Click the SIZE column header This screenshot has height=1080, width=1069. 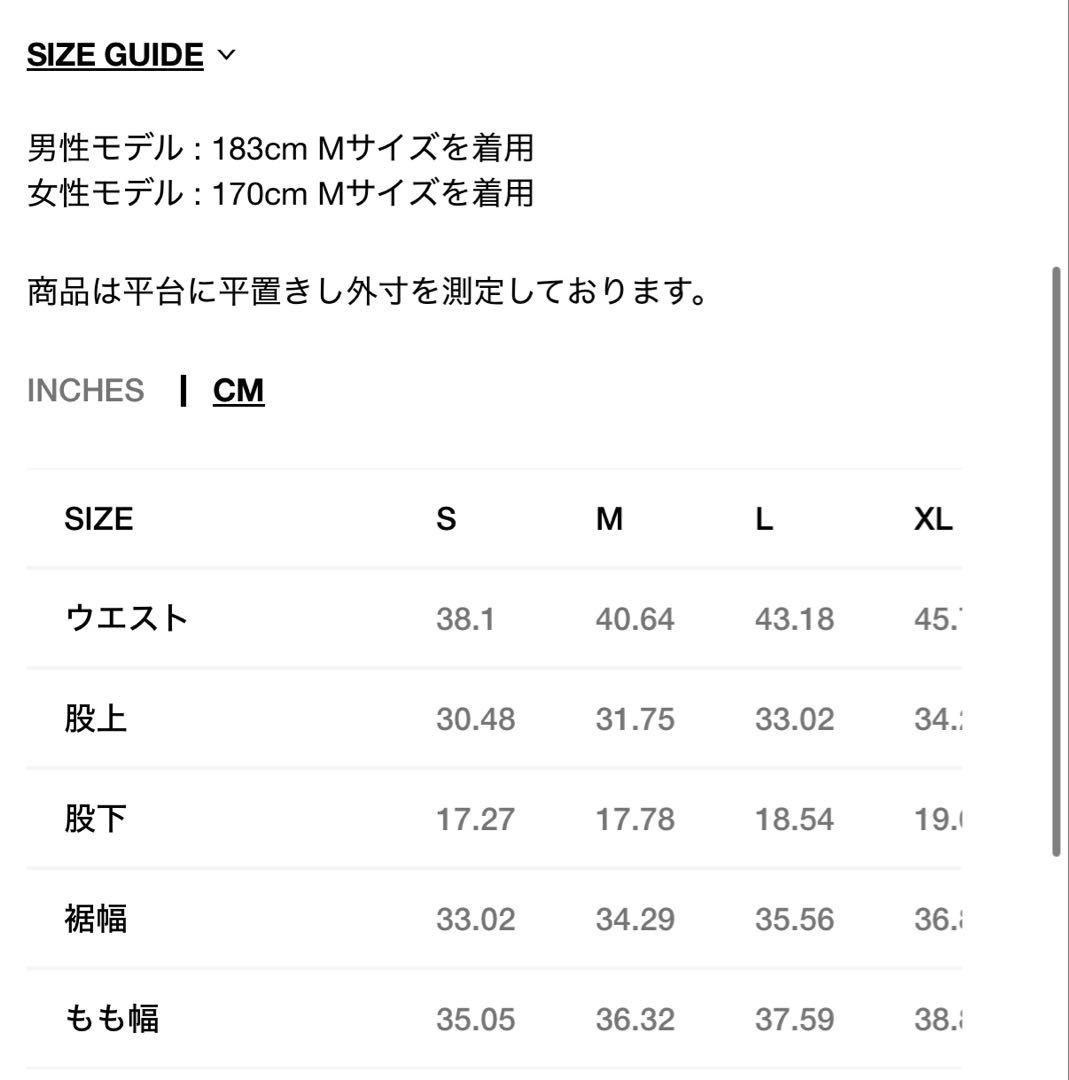coord(99,519)
